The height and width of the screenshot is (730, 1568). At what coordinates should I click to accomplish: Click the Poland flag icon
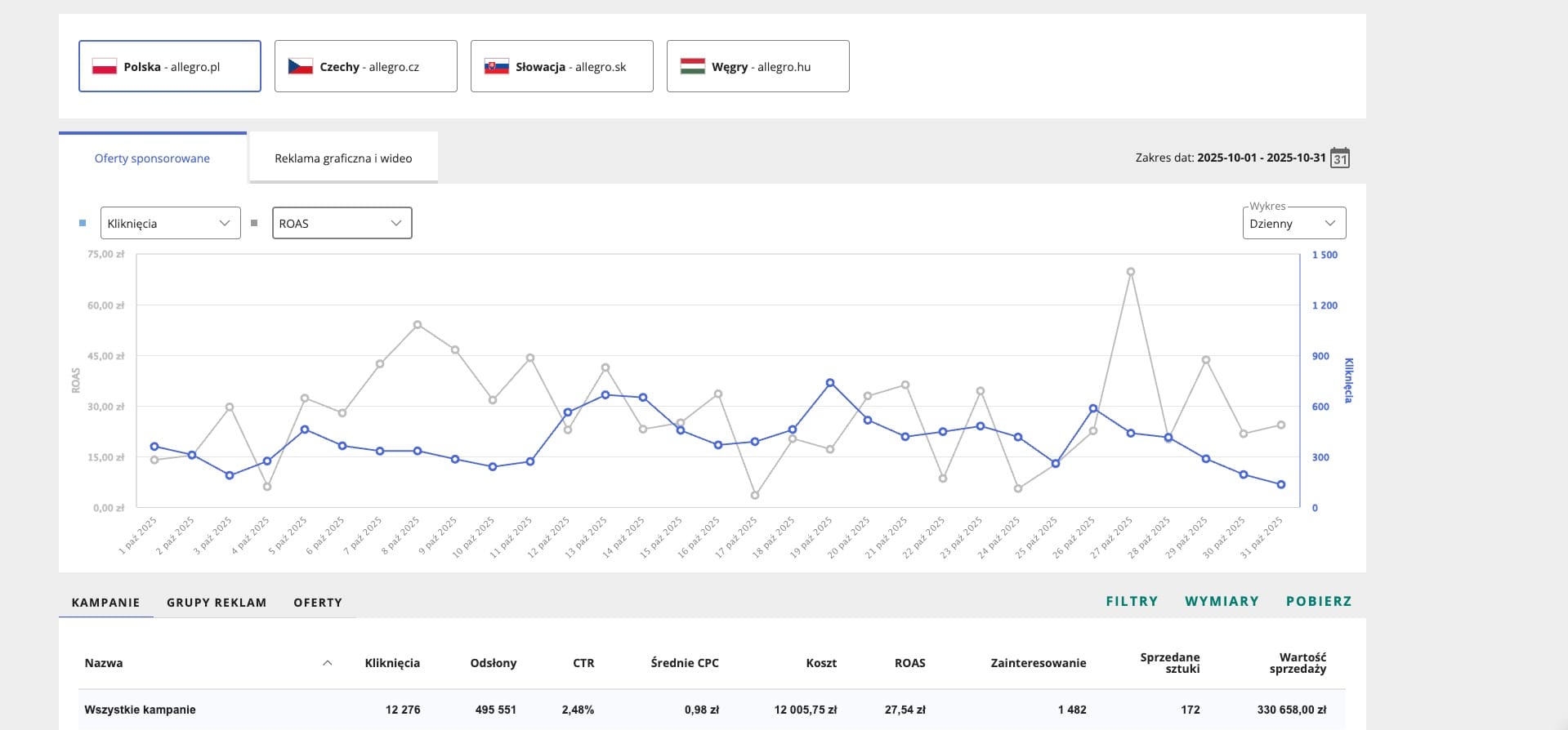pyautogui.click(x=104, y=67)
